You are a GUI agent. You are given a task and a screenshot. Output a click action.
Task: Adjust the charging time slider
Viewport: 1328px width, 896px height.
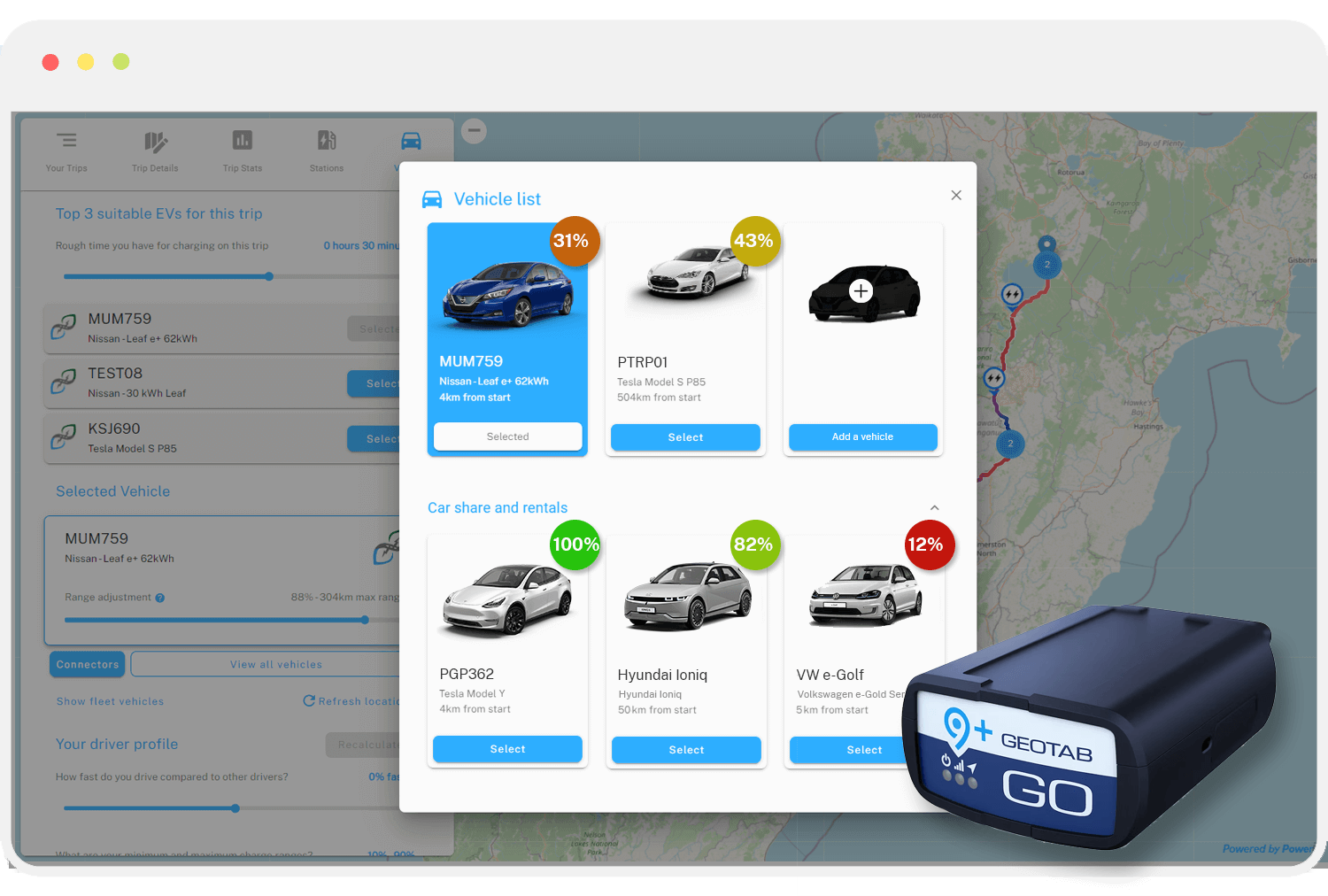pos(269,276)
